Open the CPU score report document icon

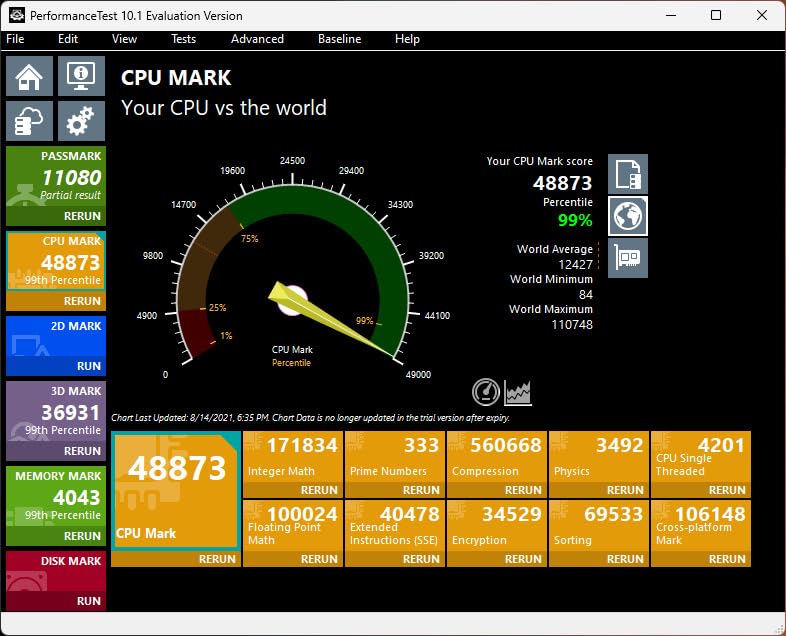tap(628, 174)
